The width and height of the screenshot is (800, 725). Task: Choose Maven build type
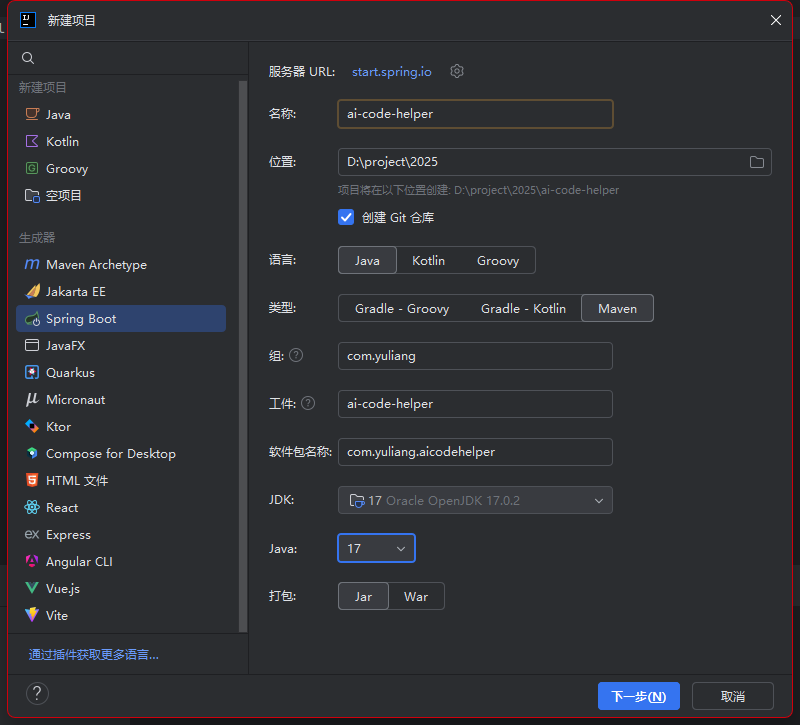tap(617, 309)
